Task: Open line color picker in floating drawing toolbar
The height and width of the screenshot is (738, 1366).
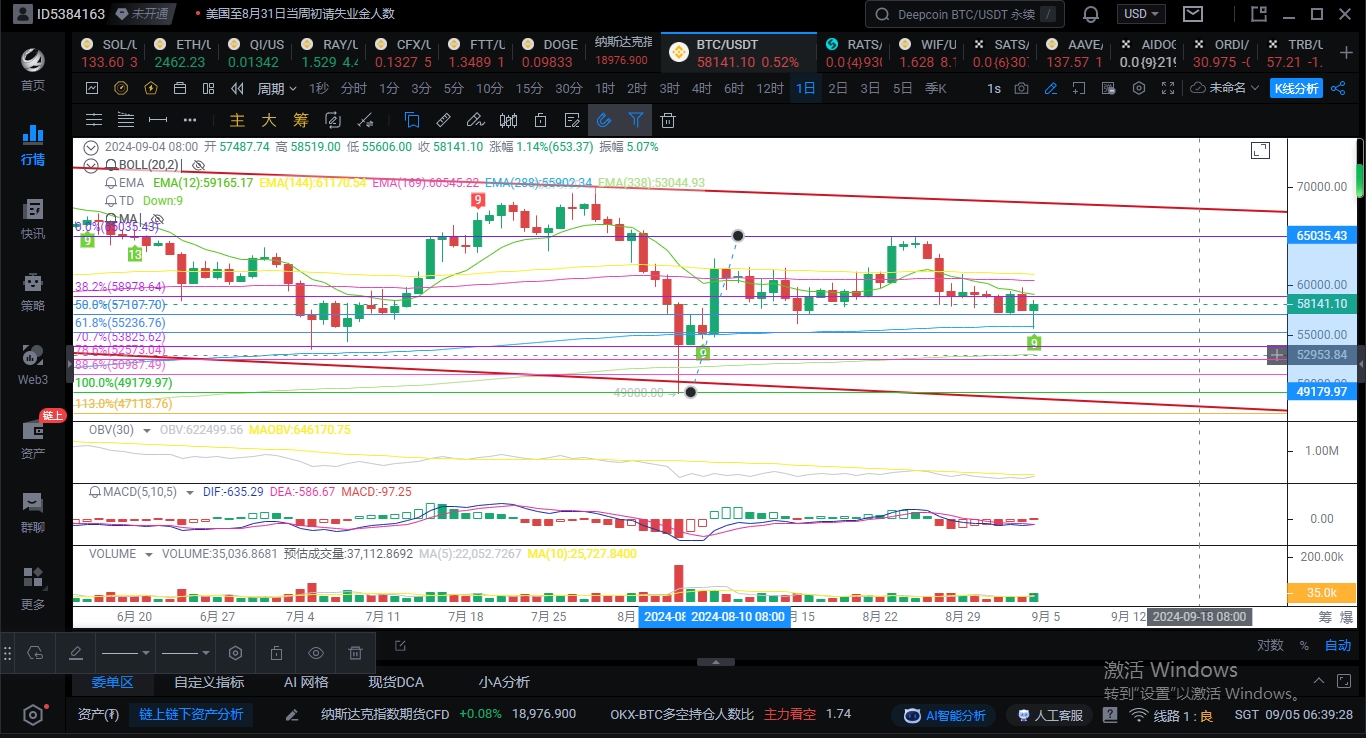Action: point(75,653)
